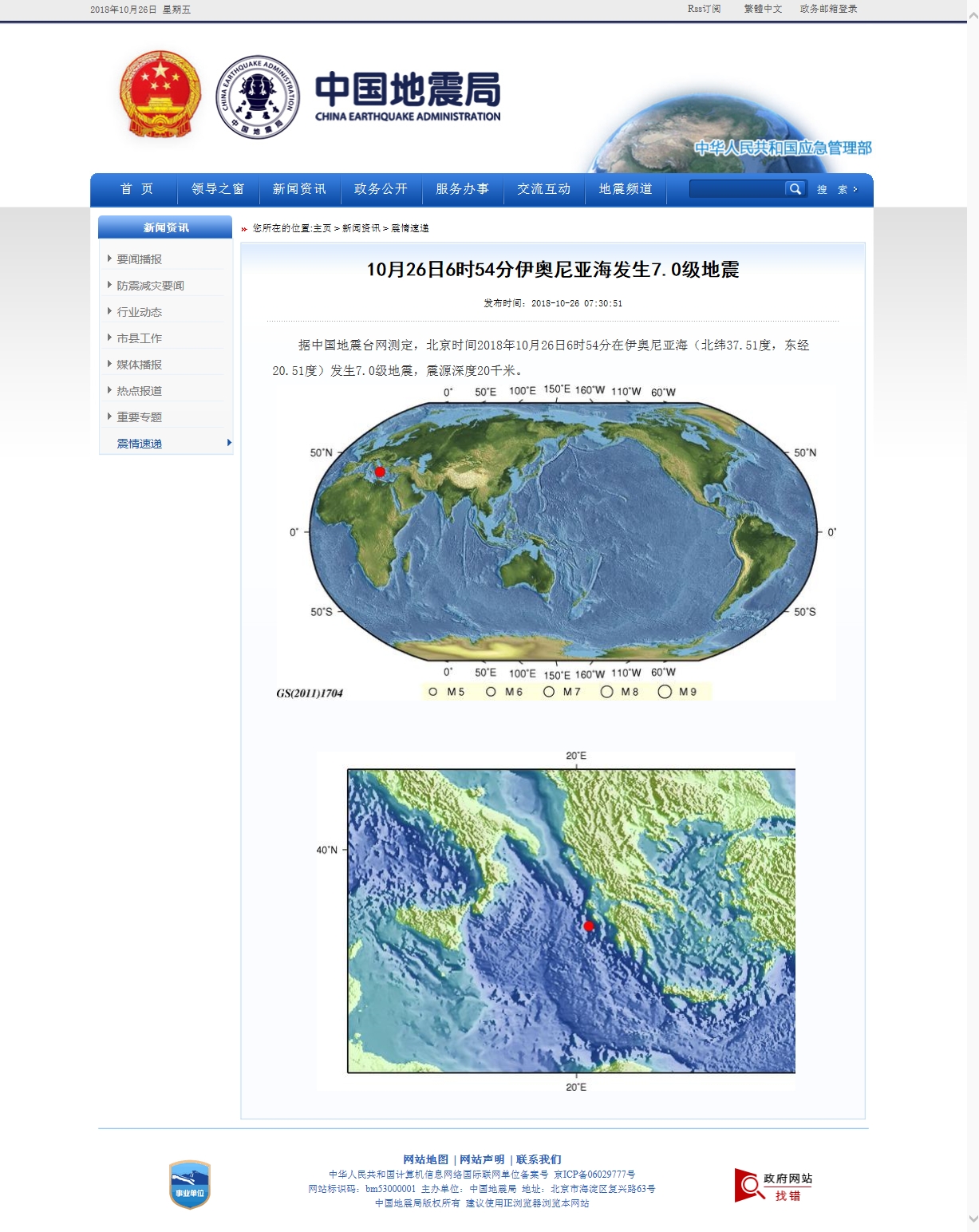This screenshot has height=1232, width=979.
Task: Open 交流互动 navigation tab
Action: click(543, 189)
